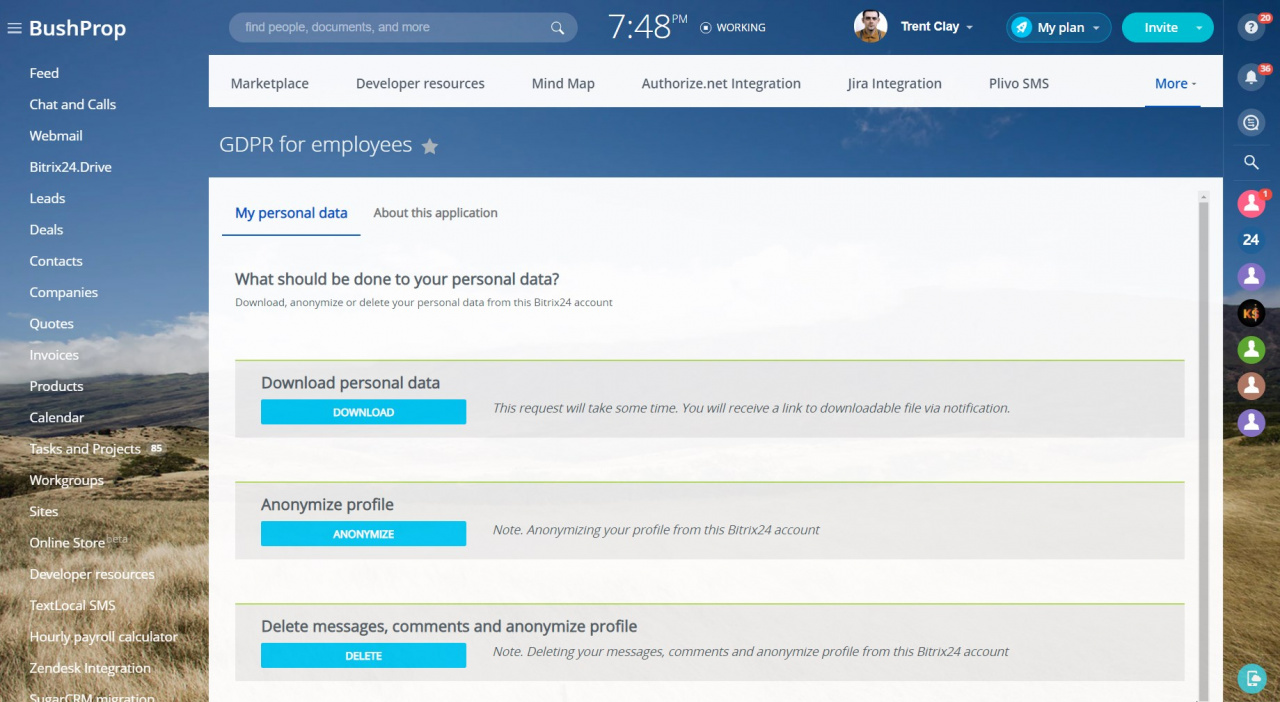Image resolution: width=1280 pixels, height=702 pixels.
Task: Click the BushProp logo
Action: coord(77,28)
